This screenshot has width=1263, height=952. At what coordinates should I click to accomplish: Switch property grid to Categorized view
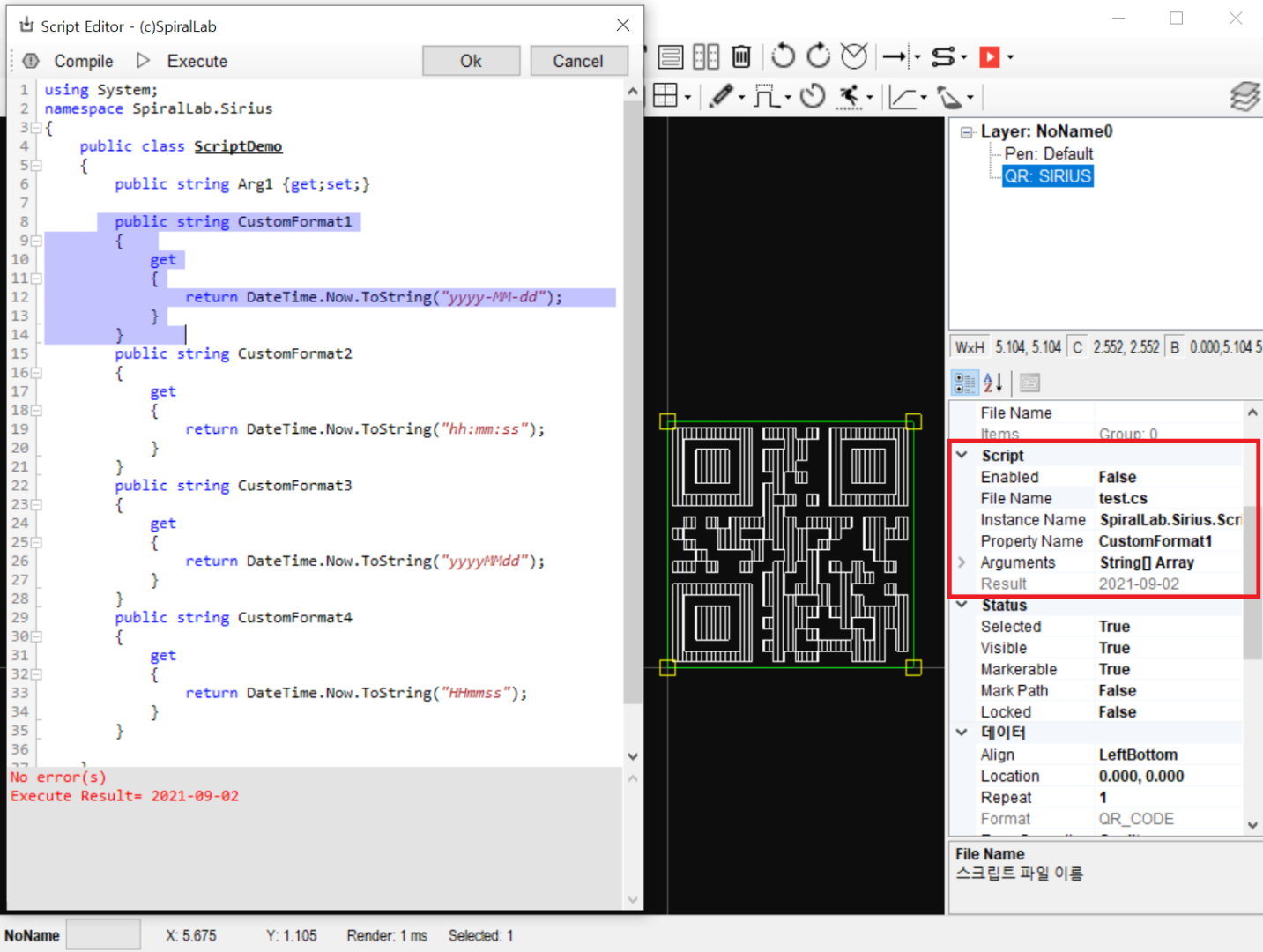pos(965,383)
